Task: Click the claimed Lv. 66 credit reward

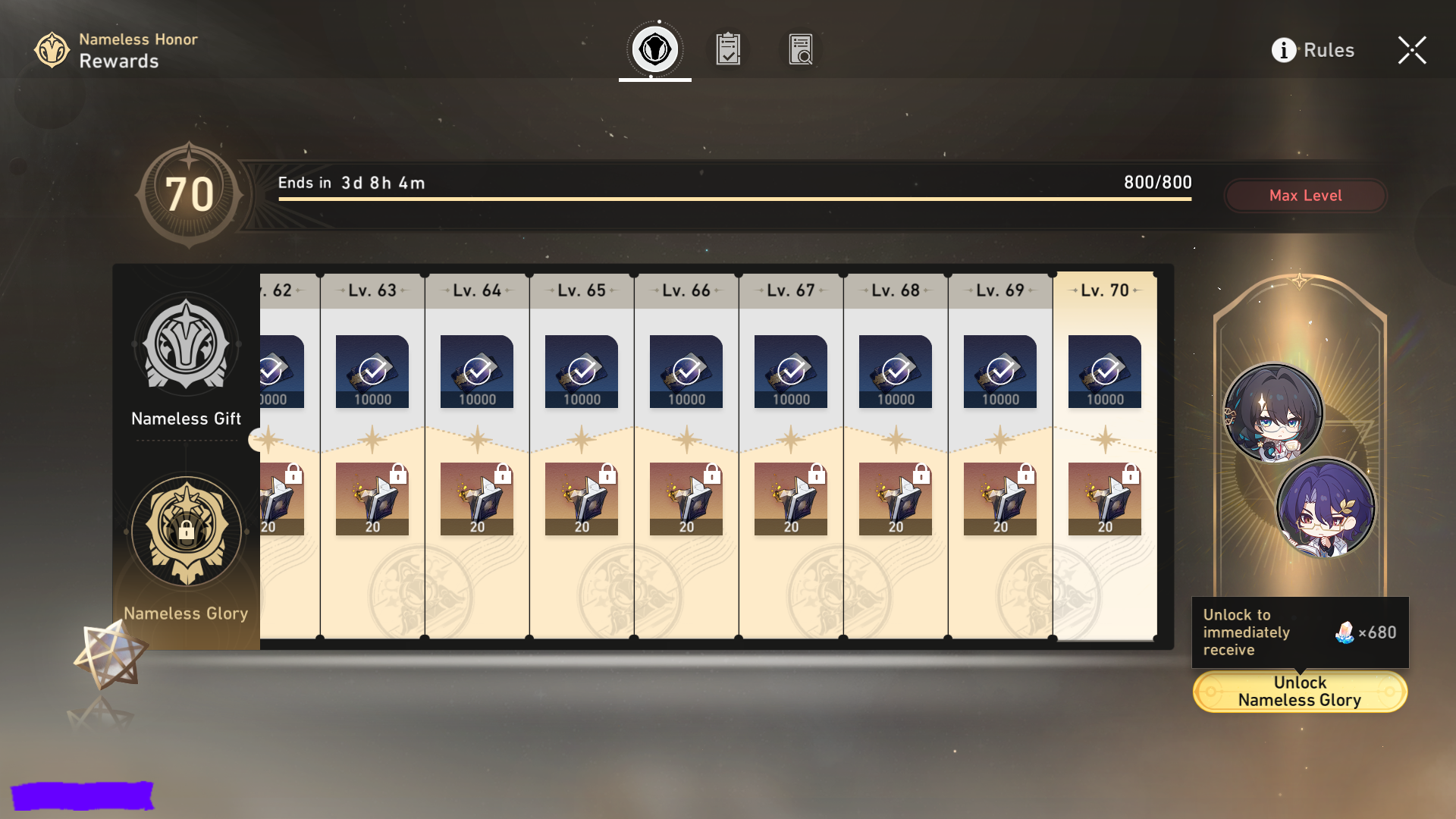Action: pyautogui.click(x=686, y=372)
